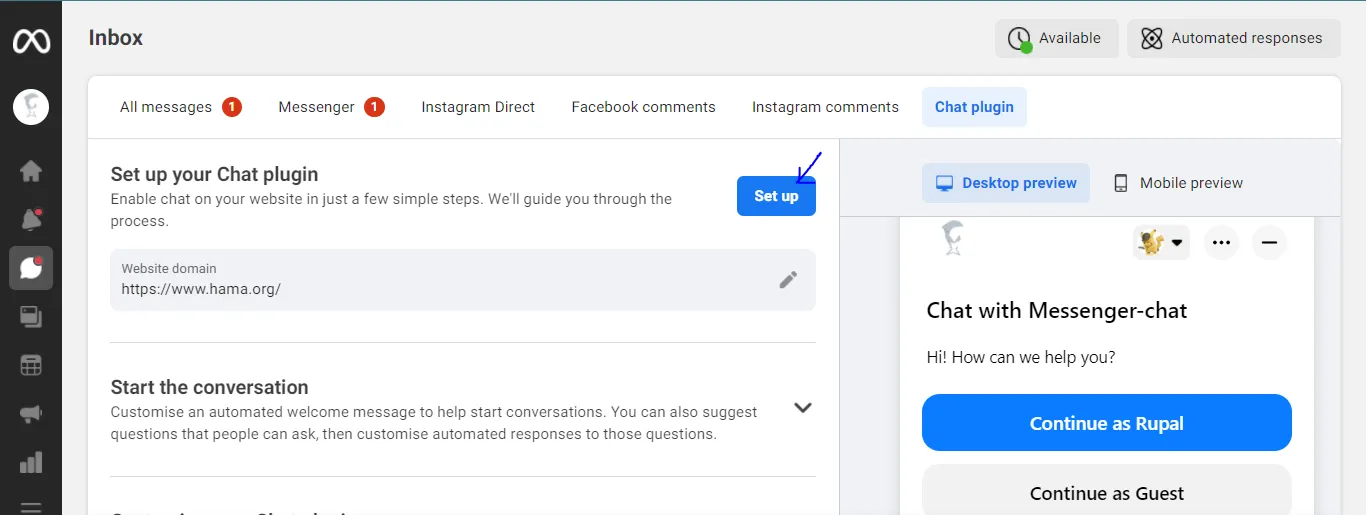
Task: Open Ads megaphone icon in sidebar
Action: (31, 413)
